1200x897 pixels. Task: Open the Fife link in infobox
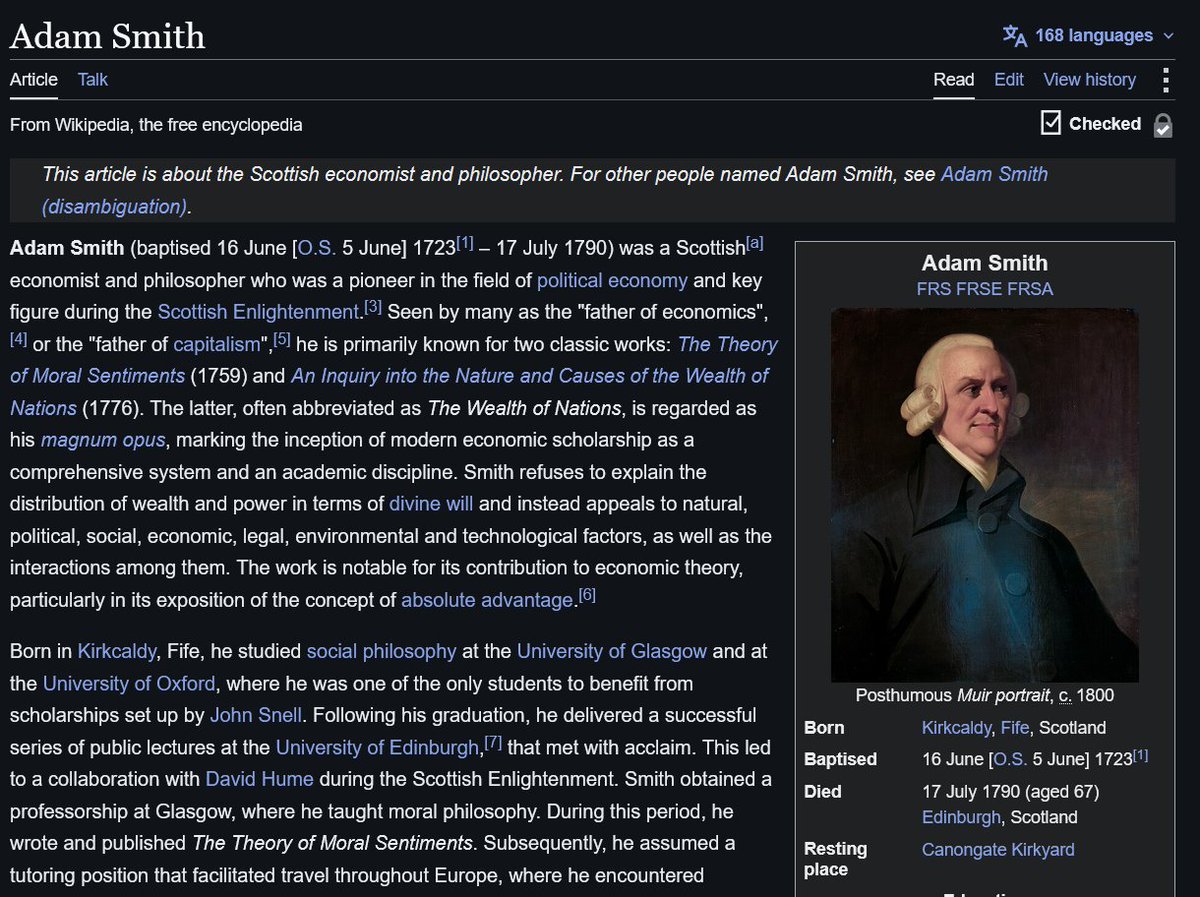point(1013,728)
